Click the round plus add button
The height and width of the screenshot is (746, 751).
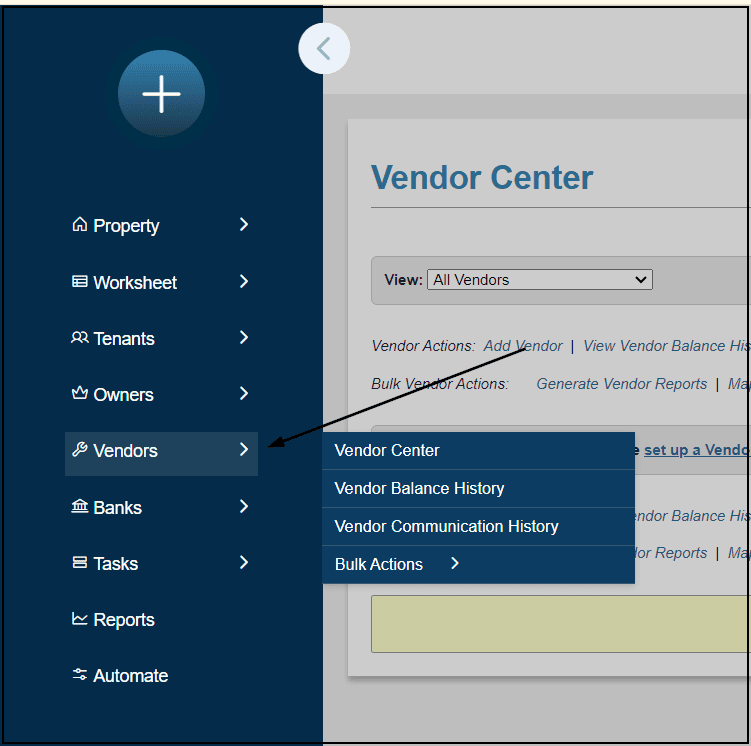coord(161,94)
